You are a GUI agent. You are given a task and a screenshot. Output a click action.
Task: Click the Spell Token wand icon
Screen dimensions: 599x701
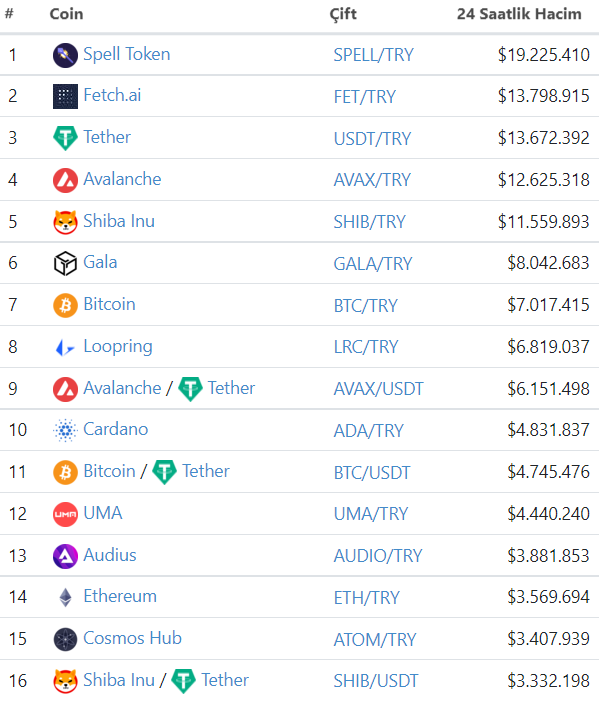coord(65,55)
